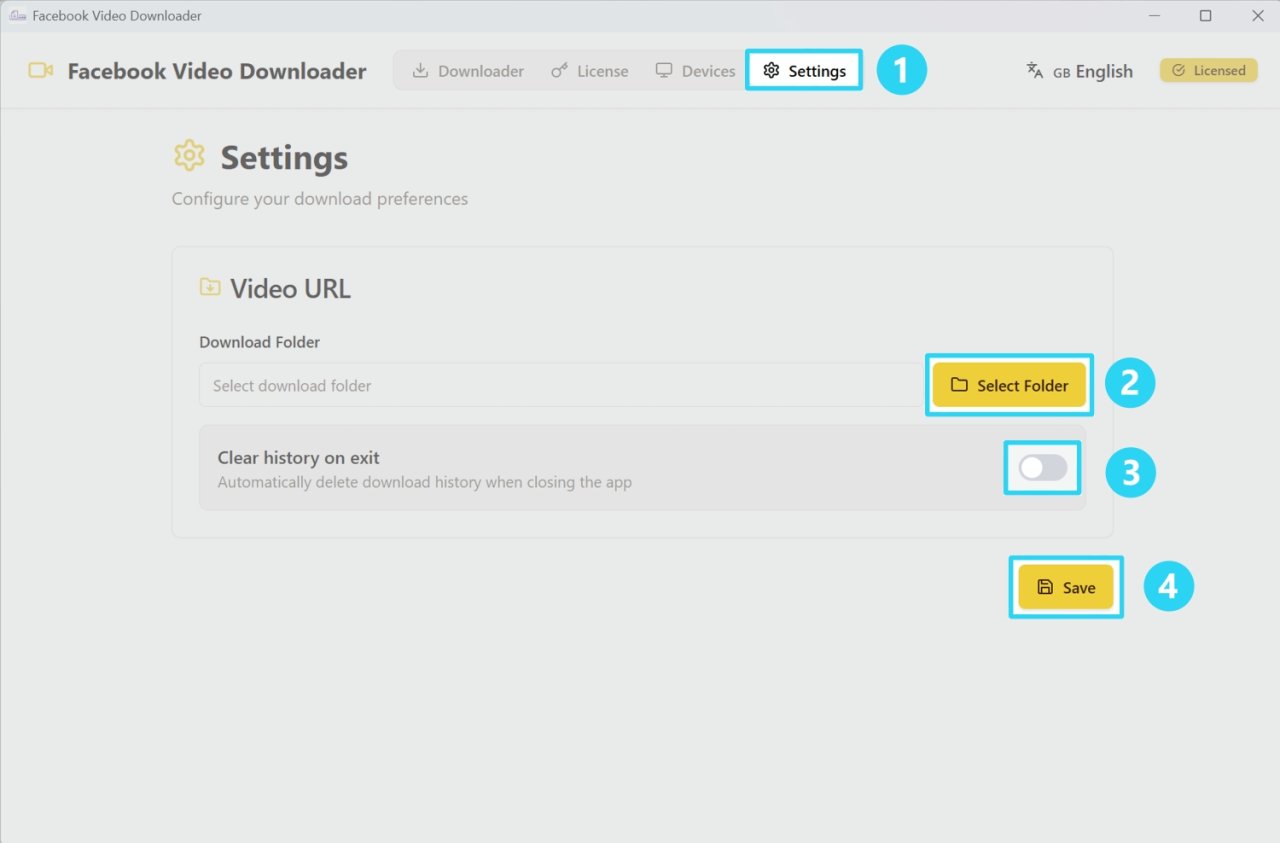The width and height of the screenshot is (1280, 843).
Task: Click the monitor icon on the Devices tab
Action: coord(663,70)
